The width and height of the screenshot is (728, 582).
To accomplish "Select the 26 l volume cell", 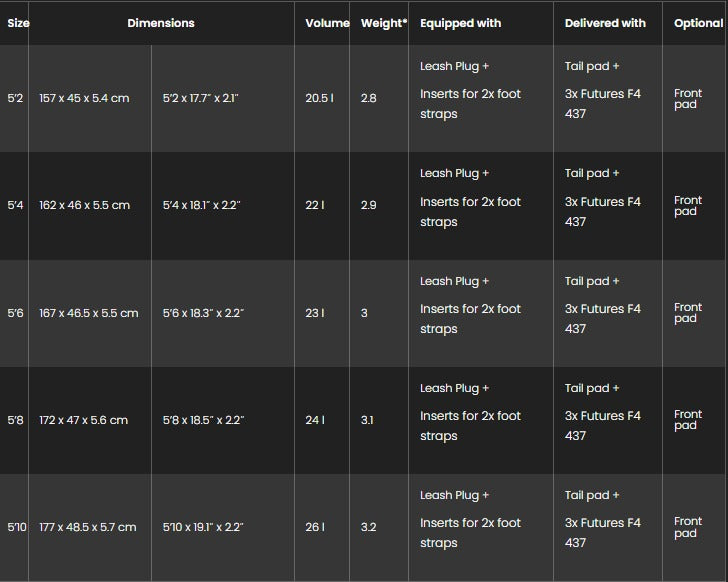I will tap(315, 527).
